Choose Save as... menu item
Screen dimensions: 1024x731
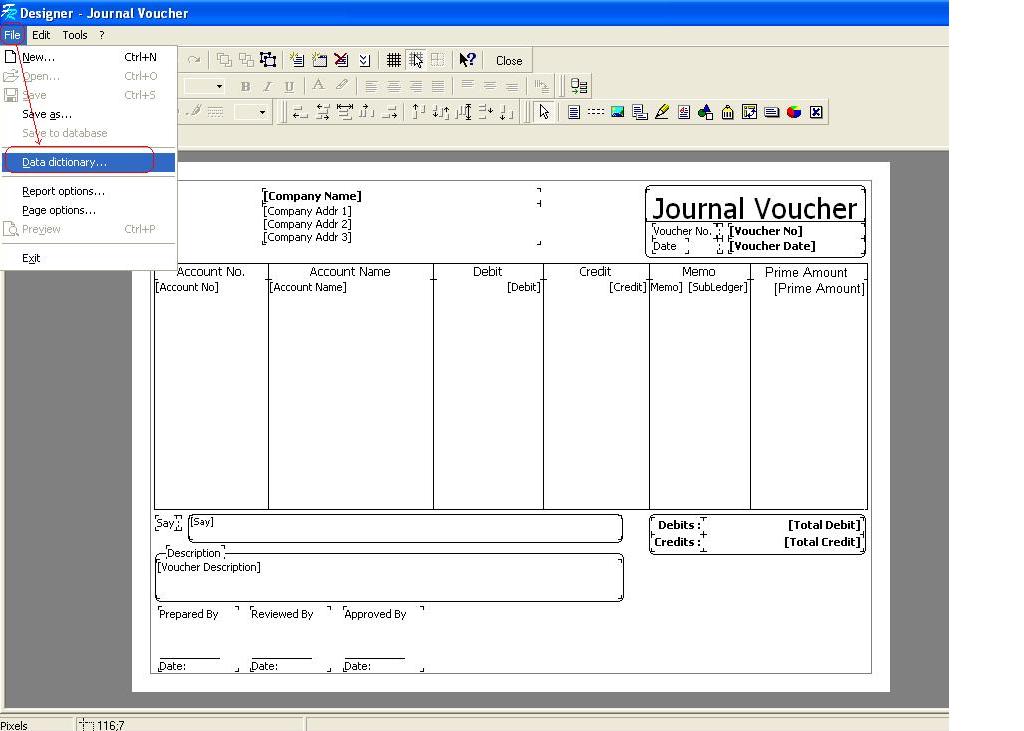coord(89,114)
